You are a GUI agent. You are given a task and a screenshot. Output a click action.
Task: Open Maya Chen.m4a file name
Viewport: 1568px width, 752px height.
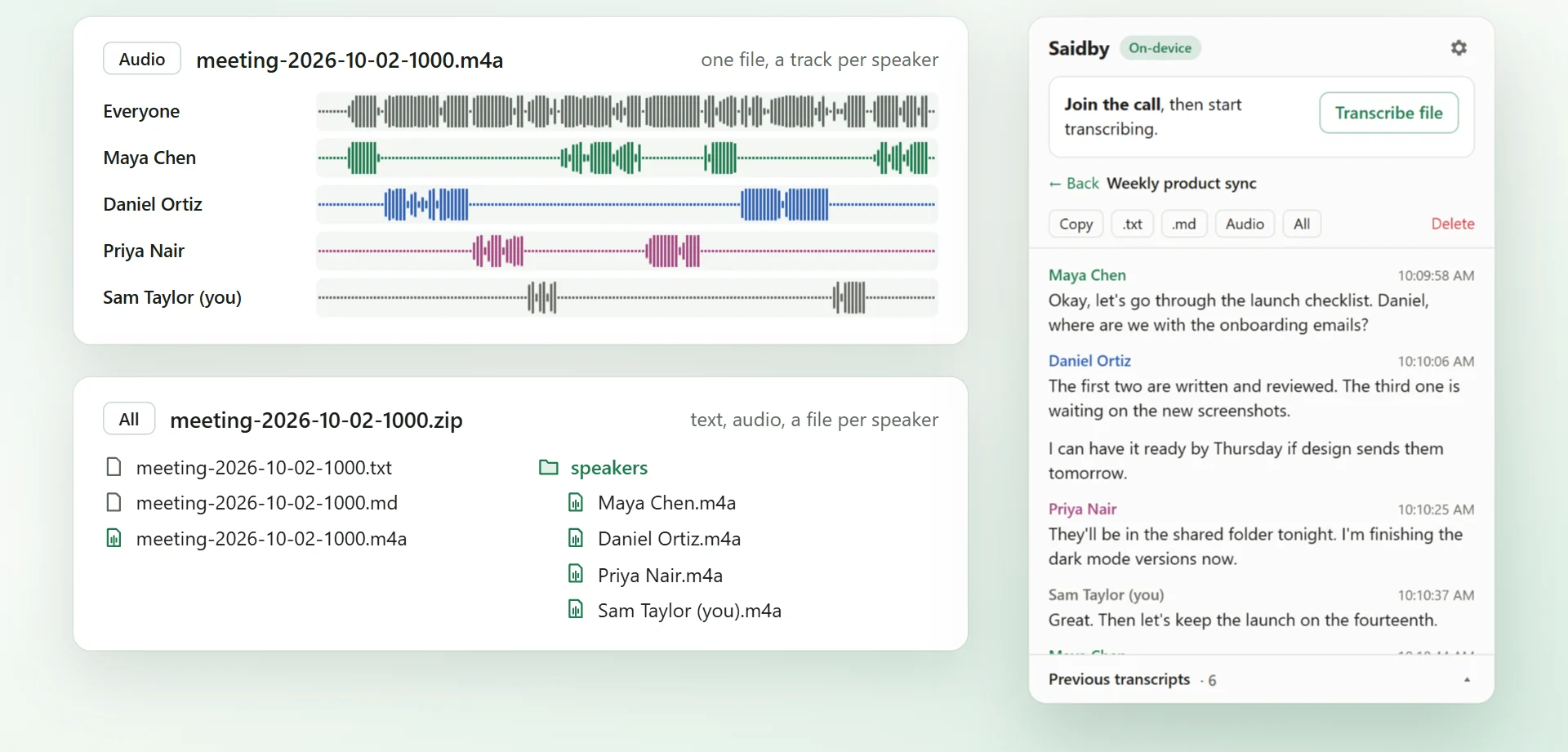[666, 502]
